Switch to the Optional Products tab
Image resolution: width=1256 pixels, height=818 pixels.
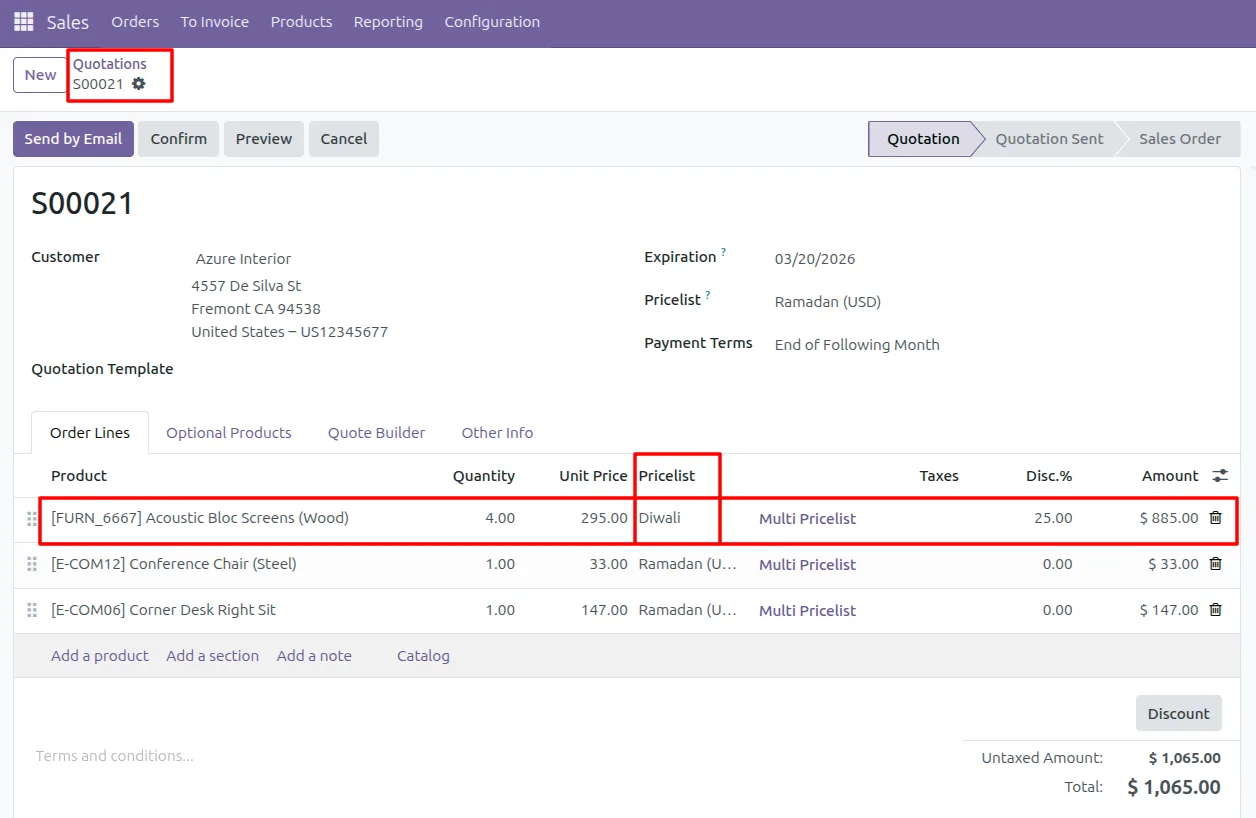(x=229, y=433)
